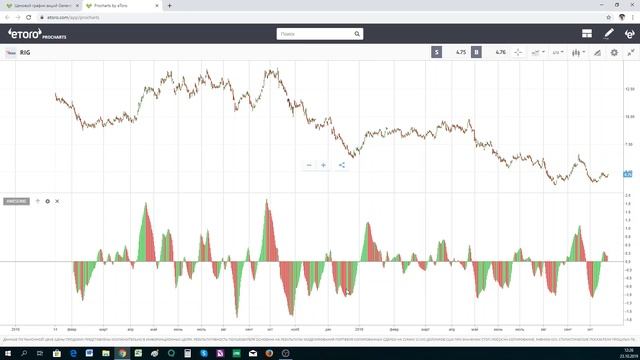
Task: Open Mail app from the taskbar
Action: [x=253, y=353]
